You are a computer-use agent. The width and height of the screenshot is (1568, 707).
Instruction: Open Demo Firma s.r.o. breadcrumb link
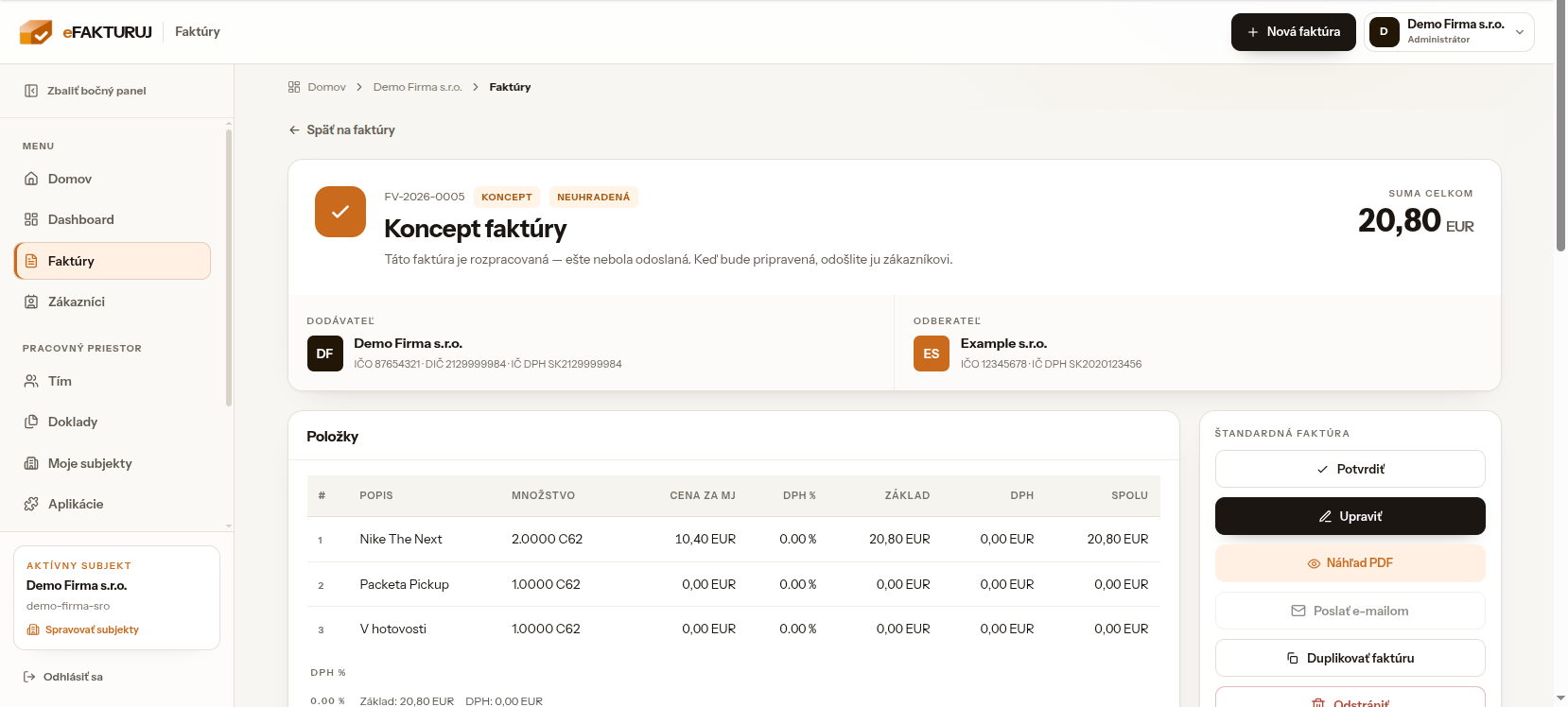[417, 87]
